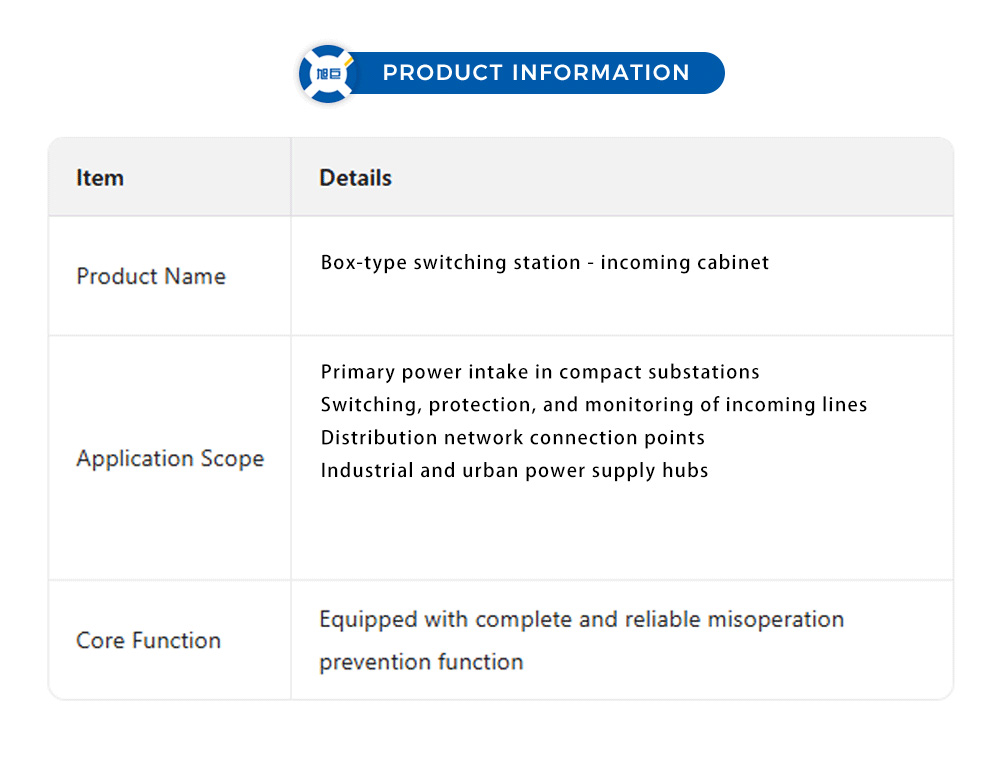Click the words 'incoming cabinet' in product name
The width and height of the screenshot is (1000, 760).
(685, 263)
